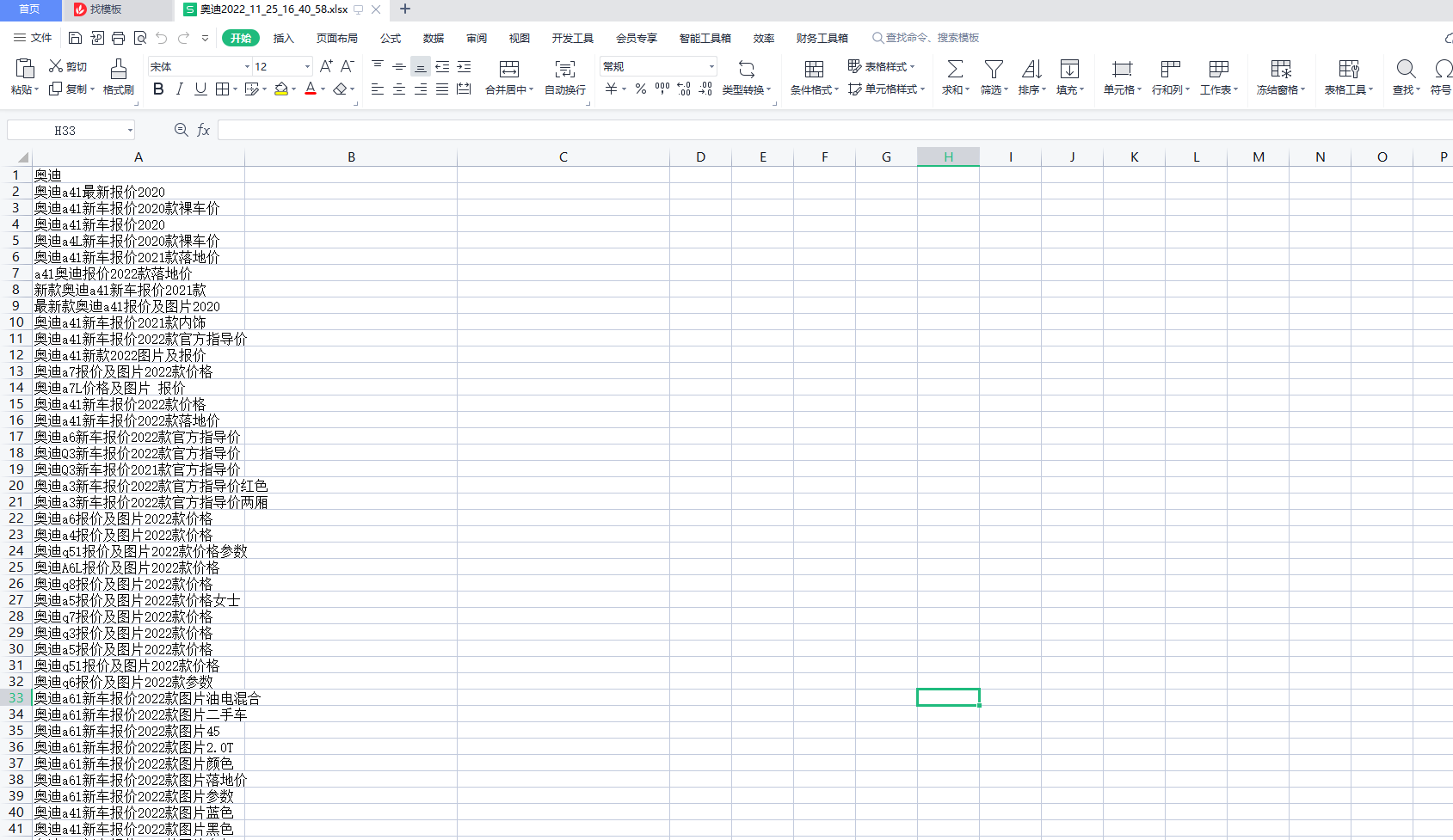Click the Redo arrow icon
1453x840 pixels.
pyautogui.click(x=183, y=38)
